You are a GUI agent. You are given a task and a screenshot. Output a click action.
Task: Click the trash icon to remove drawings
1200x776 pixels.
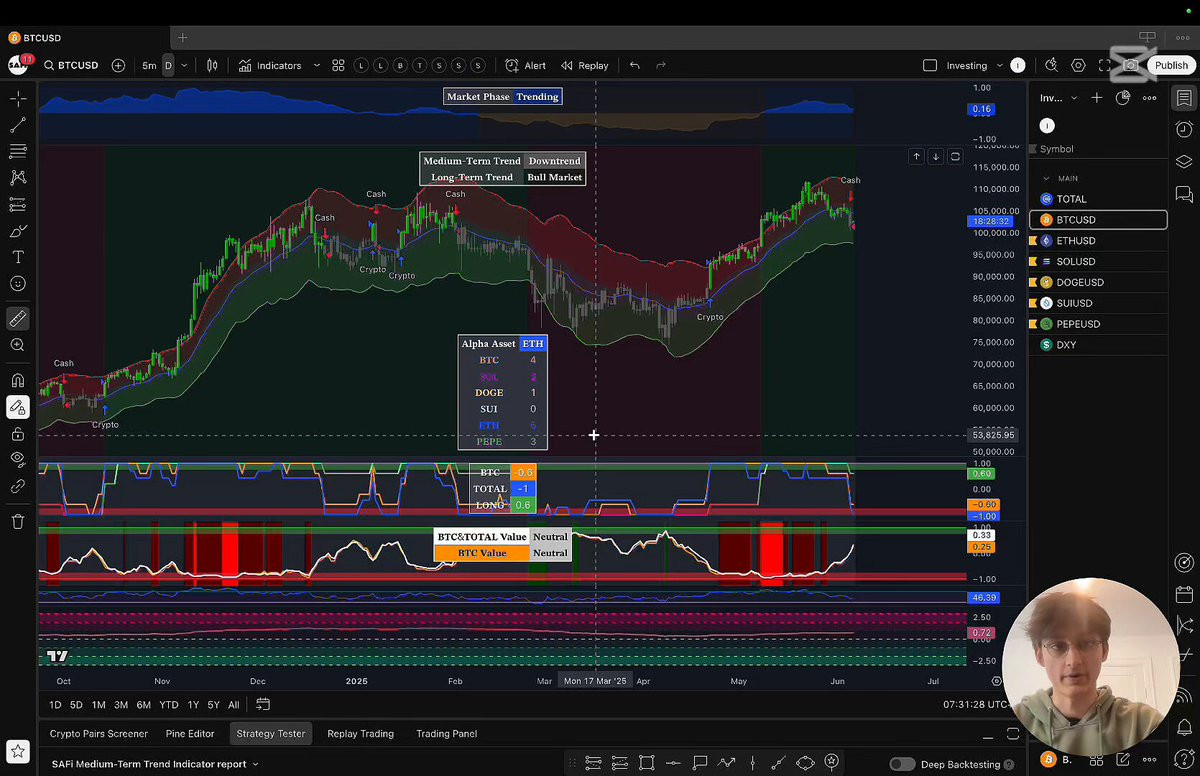[18, 521]
